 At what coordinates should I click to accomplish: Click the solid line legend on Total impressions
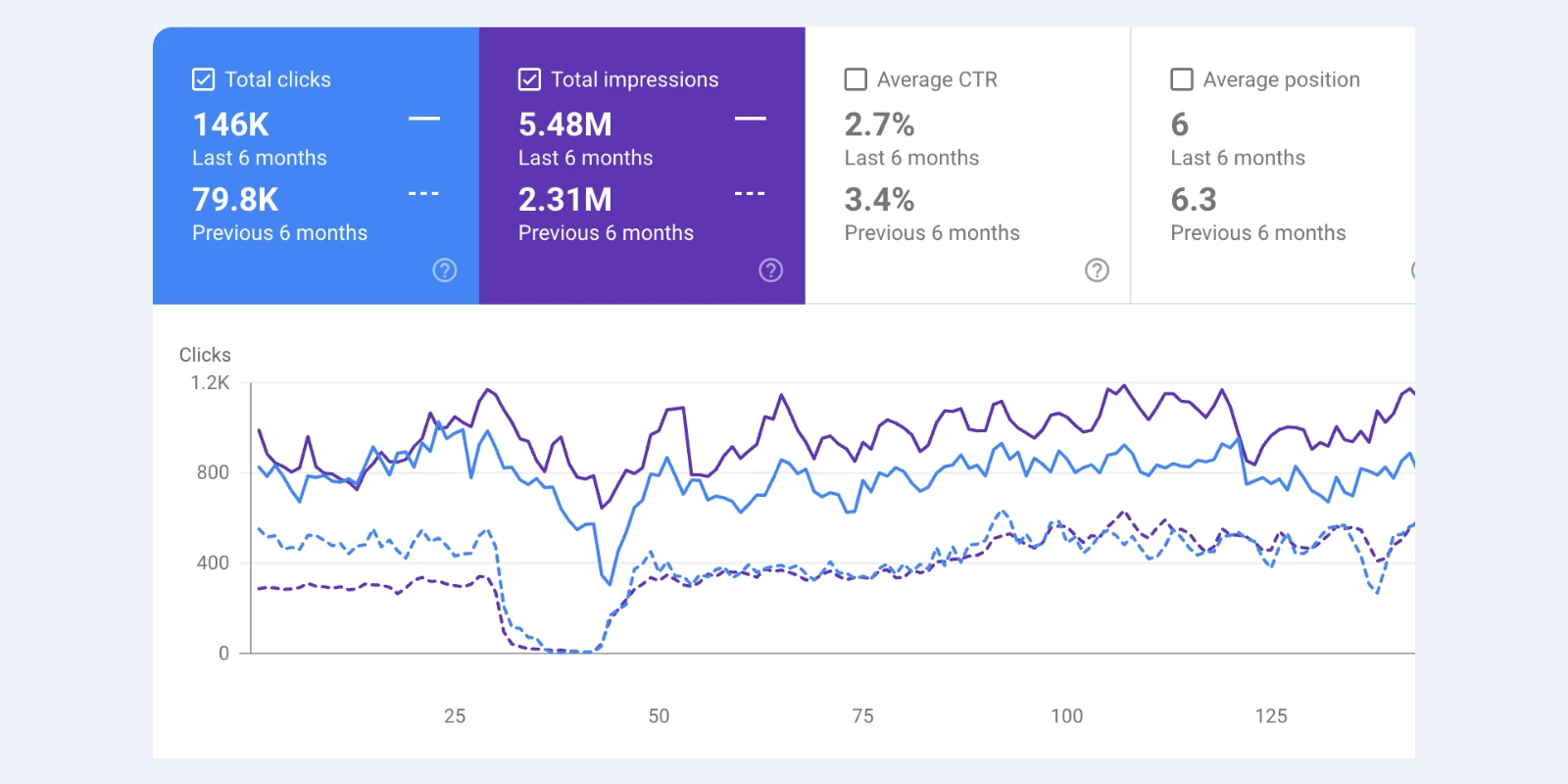[x=751, y=120]
